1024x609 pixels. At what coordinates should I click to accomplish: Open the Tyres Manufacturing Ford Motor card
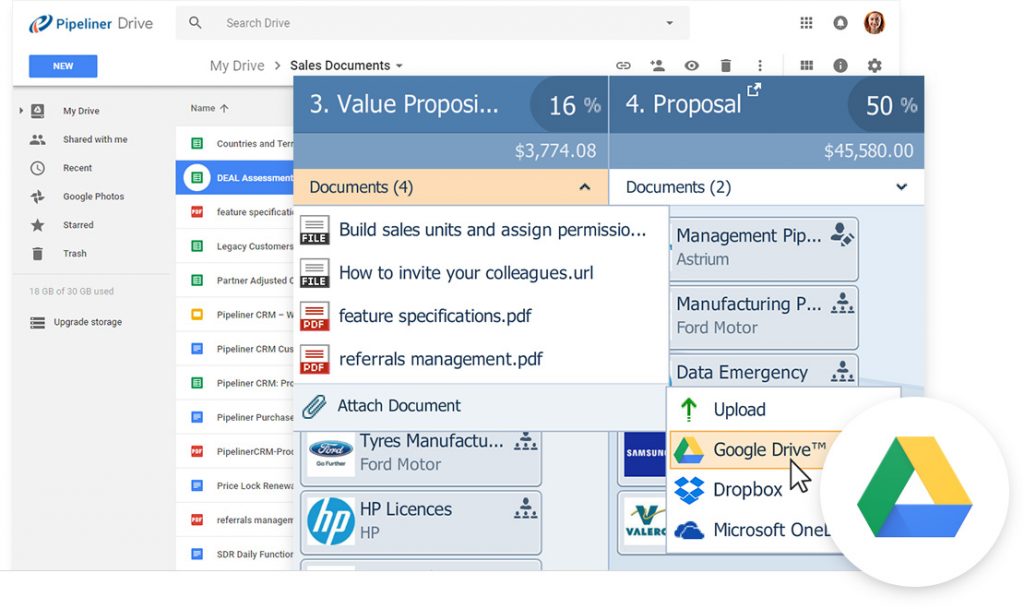point(421,457)
